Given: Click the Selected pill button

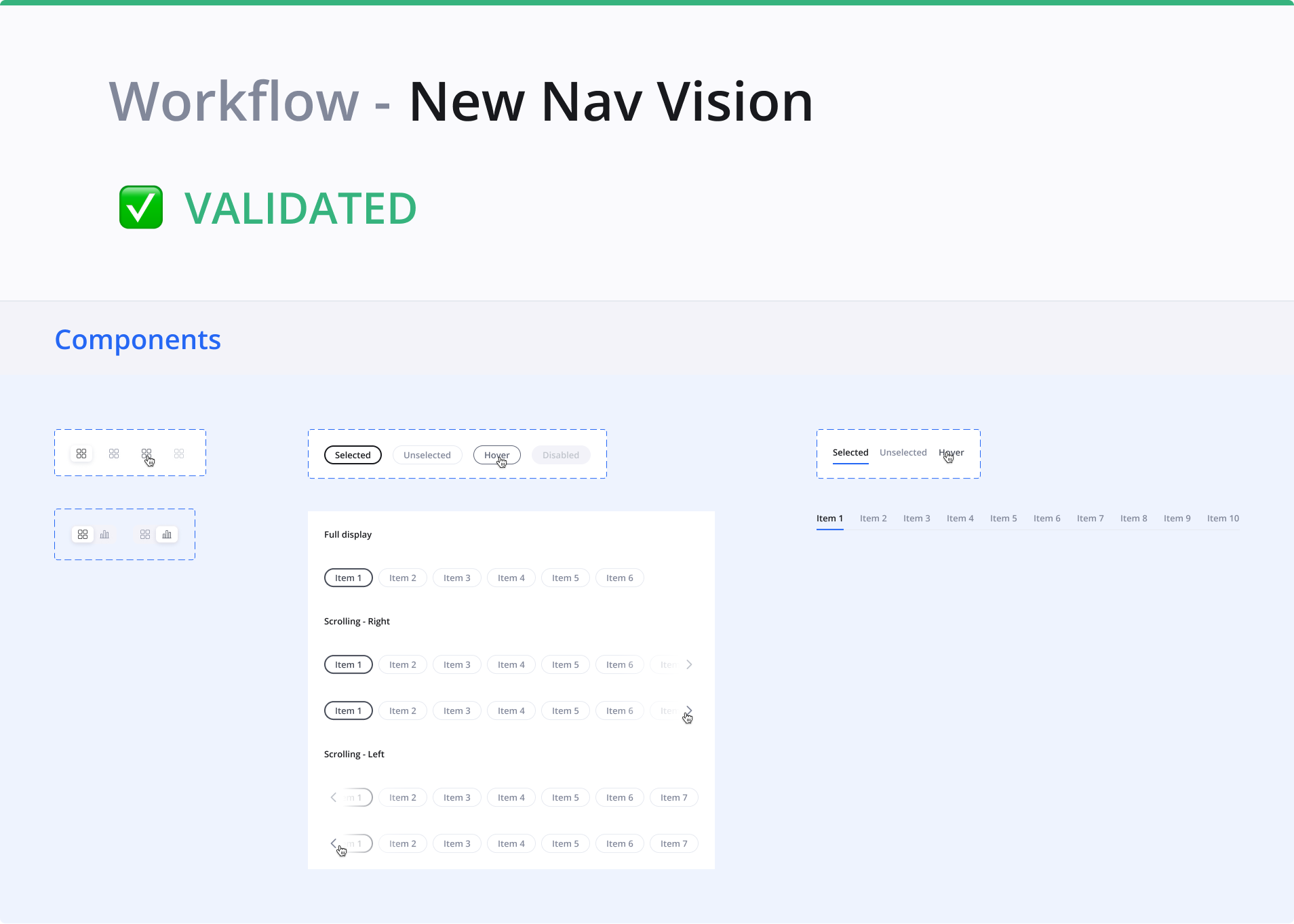Looking at the screenshot, I should click(x=353, y=456).
